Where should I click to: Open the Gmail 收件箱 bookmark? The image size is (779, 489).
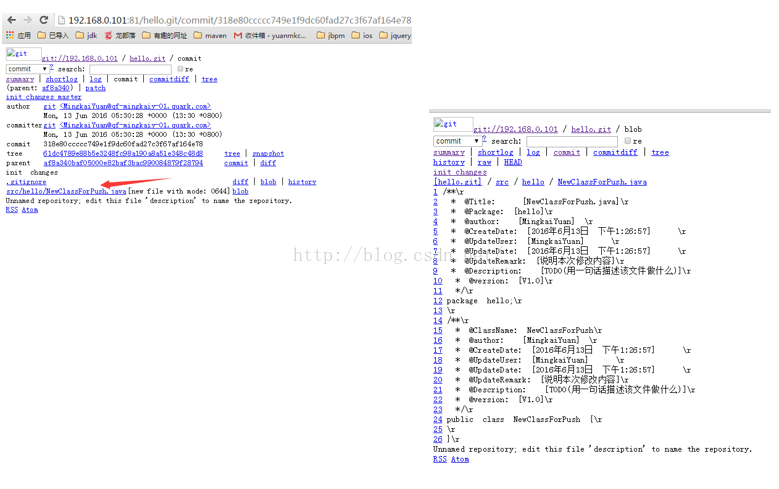coord(270,35)
